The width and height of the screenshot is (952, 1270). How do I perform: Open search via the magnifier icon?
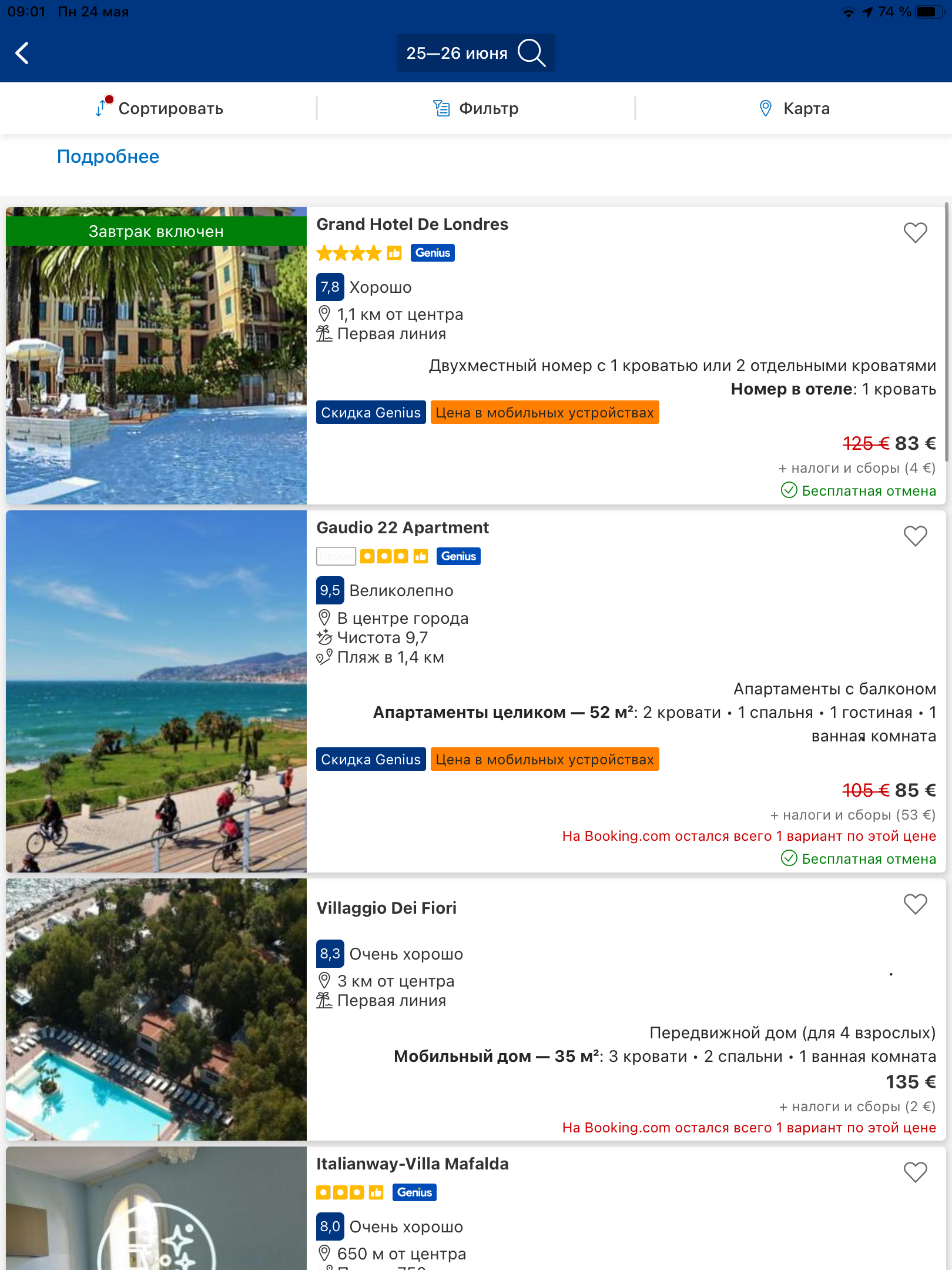(531, 53)
